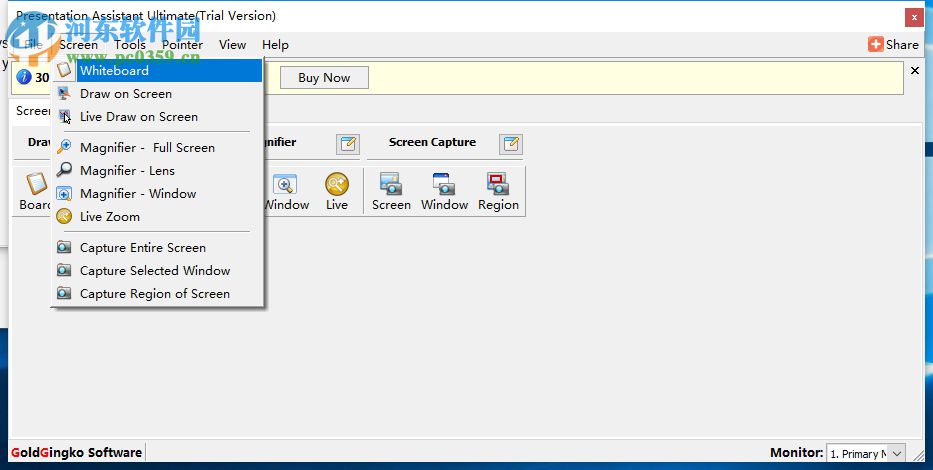Capture Region using toolbar icon
933x470 pixels.
(x=498, y=192)
